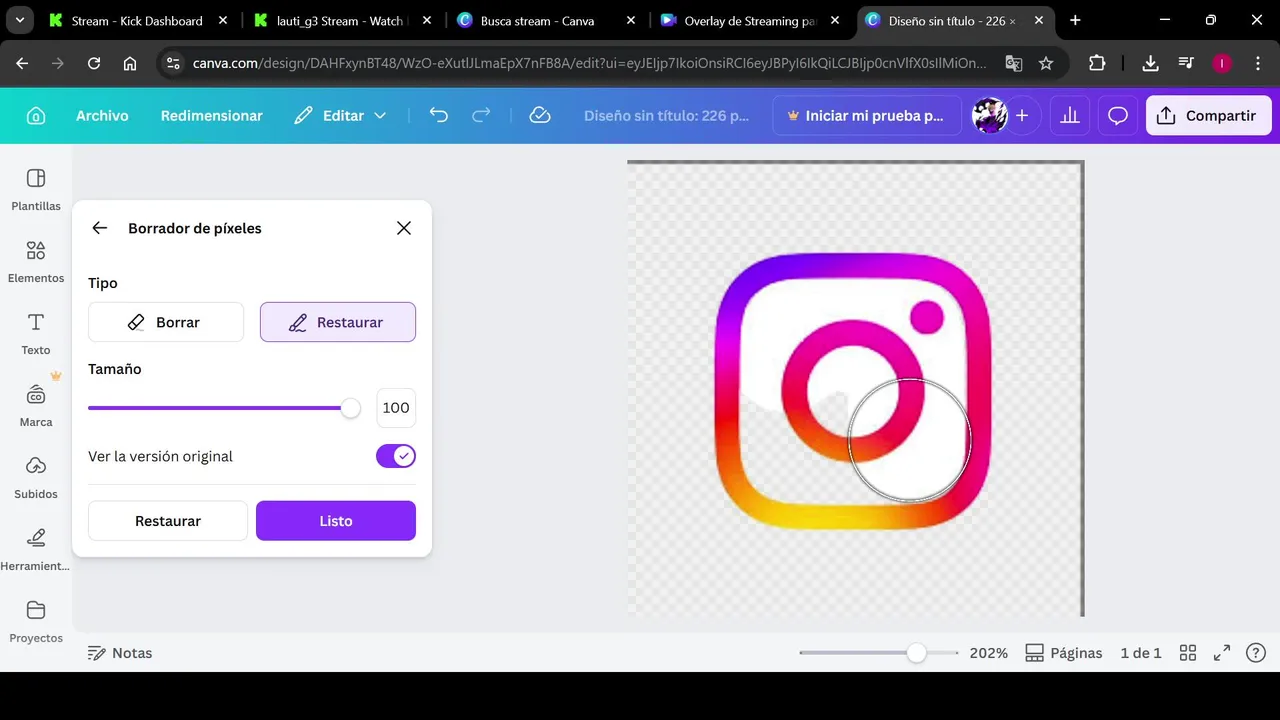Open the Archivo menu
Viewport: 1280px width, 720px height.
(x=102, y=116)
